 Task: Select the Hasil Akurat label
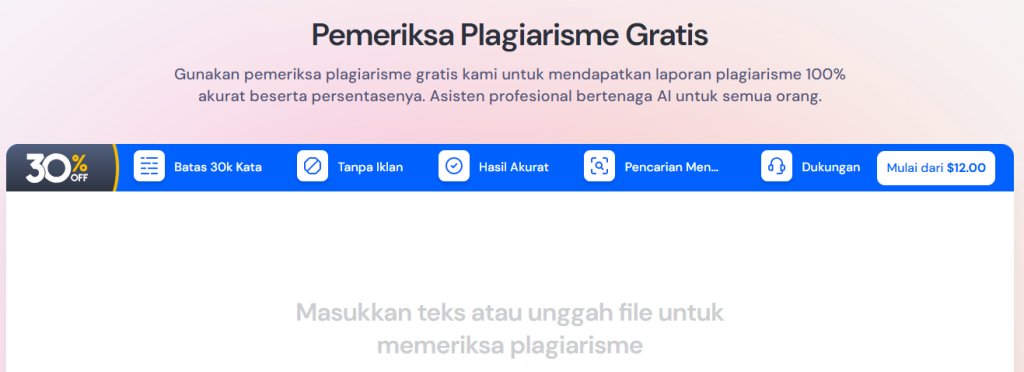click(x=514, y=167)
